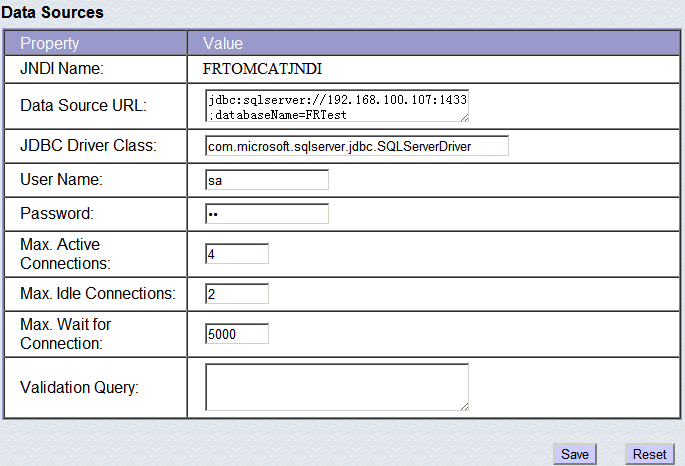Click the Data Source URL resize handle
Viewport: 685px width, 466px height.
464,117
